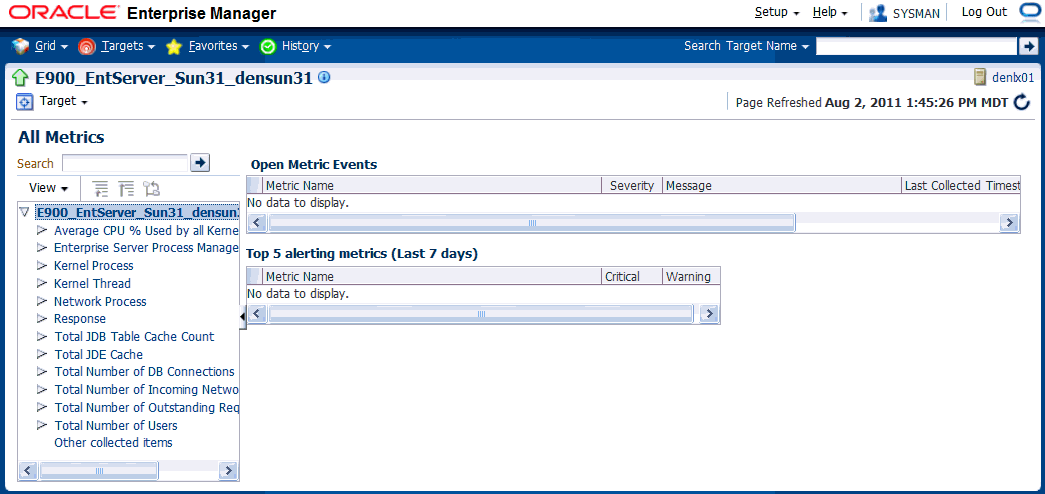This screenshot has width=1045, height=494.
Task: Click the Targets bullseye icon
Action: pyautogui.click(x=87, y=47)
